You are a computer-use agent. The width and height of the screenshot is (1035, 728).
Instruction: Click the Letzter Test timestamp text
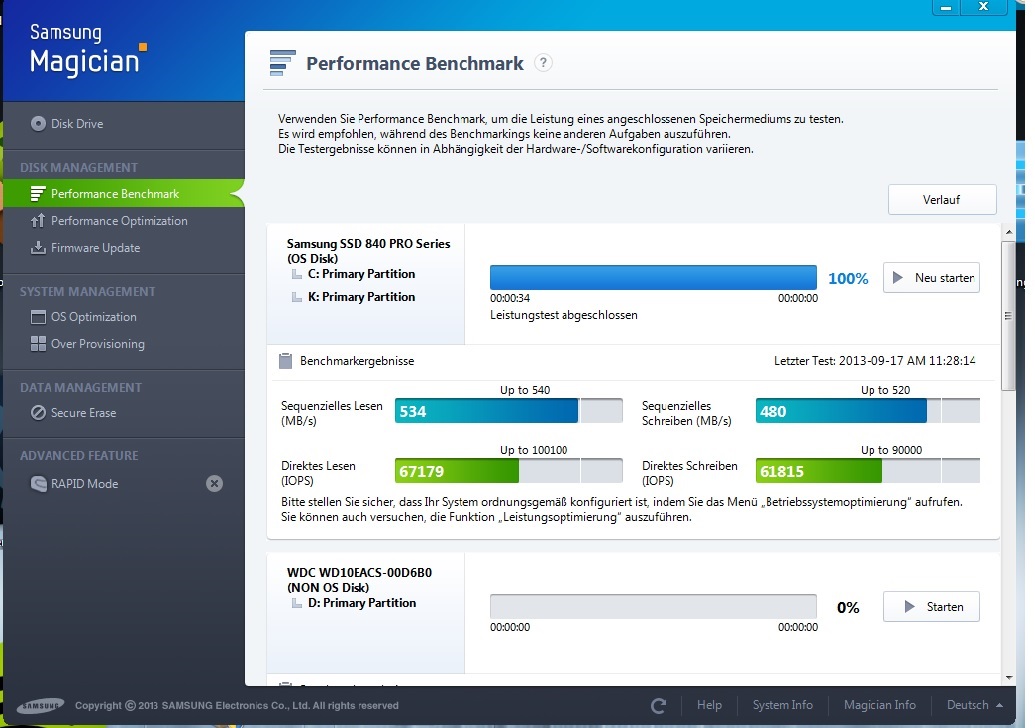(875, 361)
